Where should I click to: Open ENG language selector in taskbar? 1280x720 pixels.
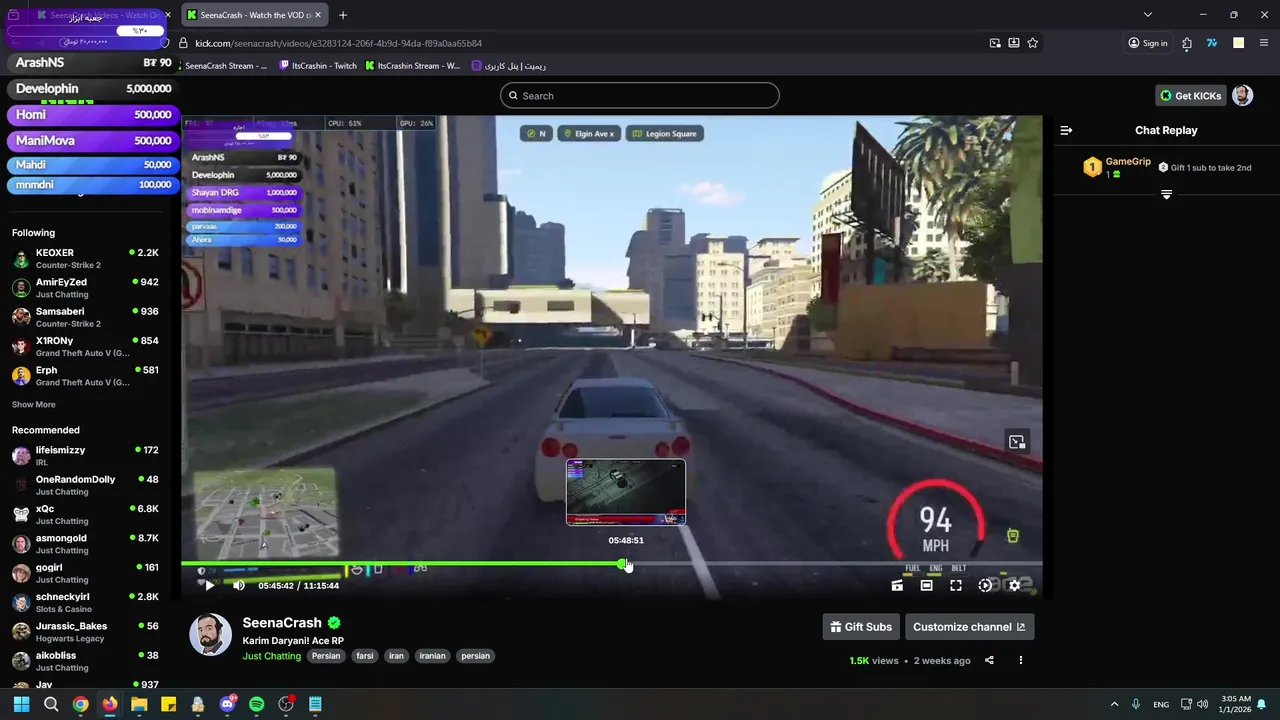1161,704
